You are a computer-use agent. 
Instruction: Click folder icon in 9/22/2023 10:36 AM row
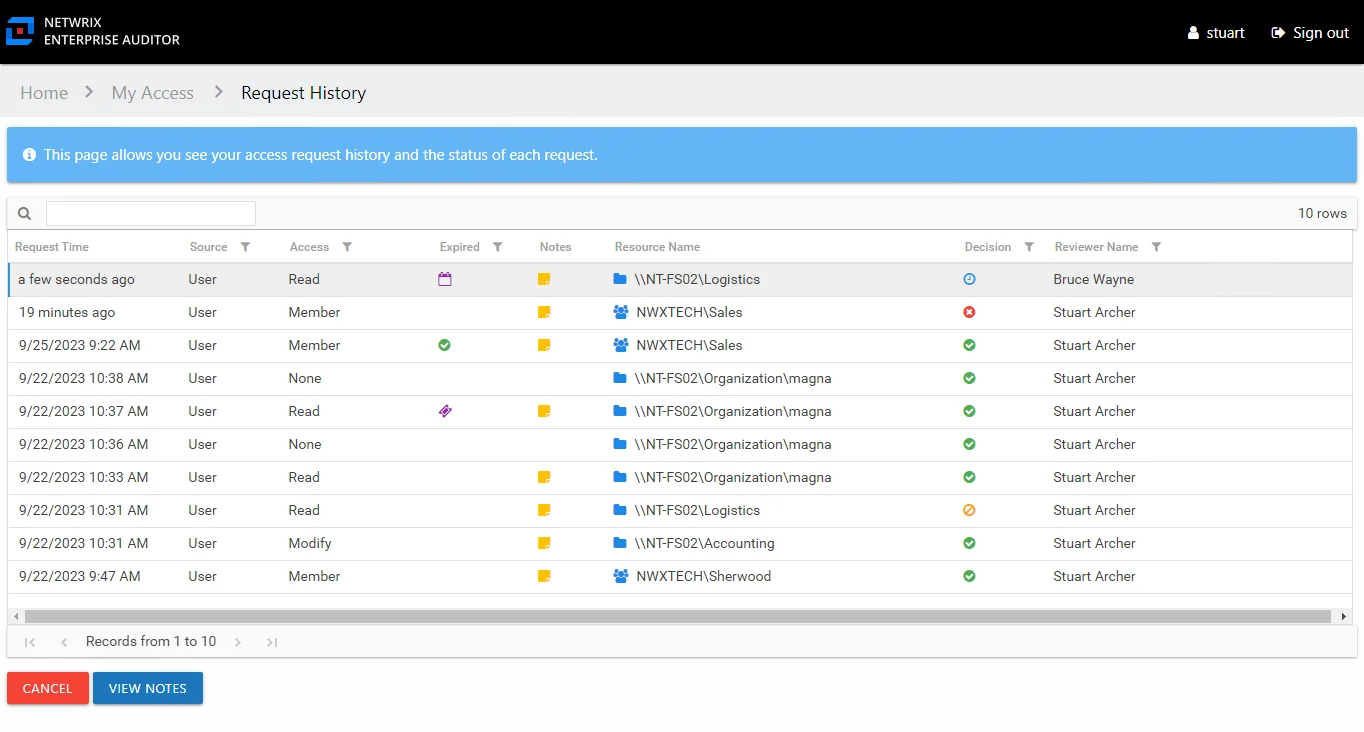coord(620,445)
